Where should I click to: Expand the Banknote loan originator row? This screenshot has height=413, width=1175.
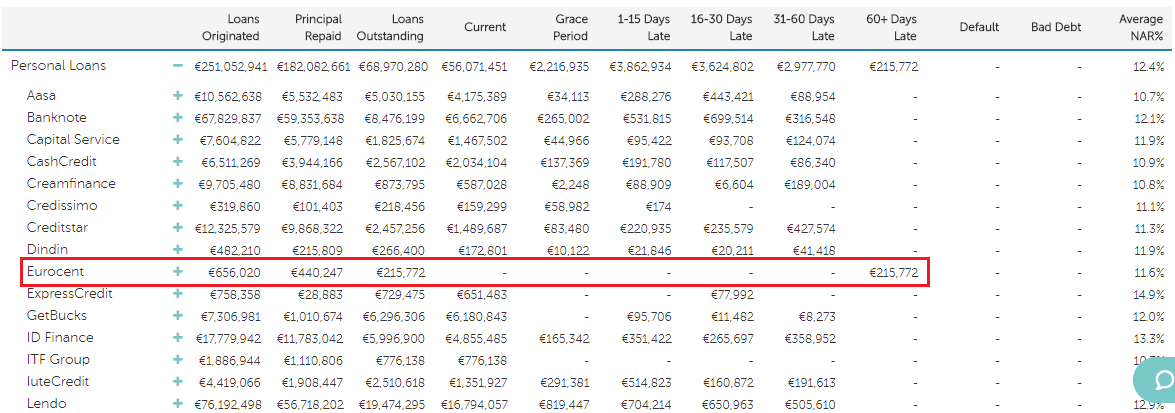[x=178, y=118]
